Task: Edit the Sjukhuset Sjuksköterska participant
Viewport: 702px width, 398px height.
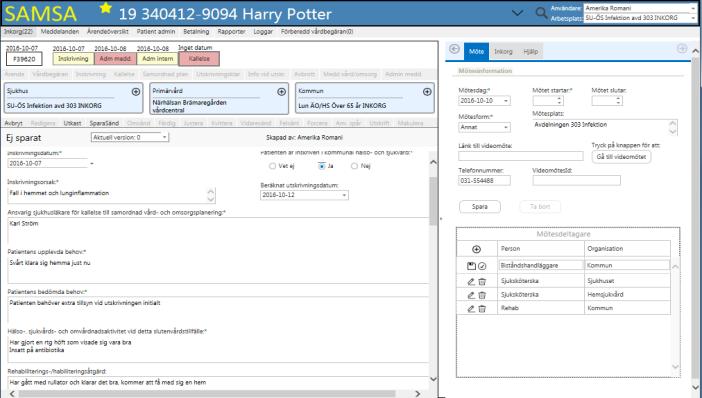Action: pos(471,282)
